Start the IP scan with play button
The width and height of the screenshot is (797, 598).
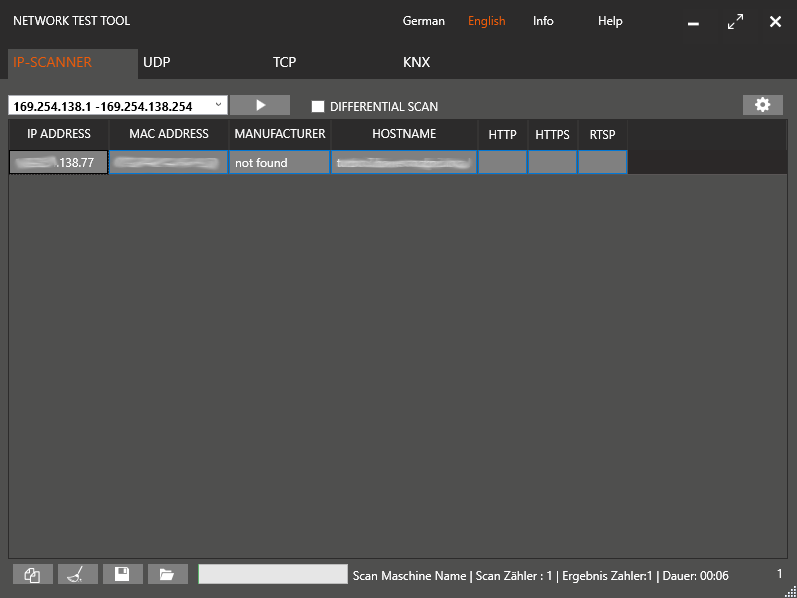[x=260, y=105]
